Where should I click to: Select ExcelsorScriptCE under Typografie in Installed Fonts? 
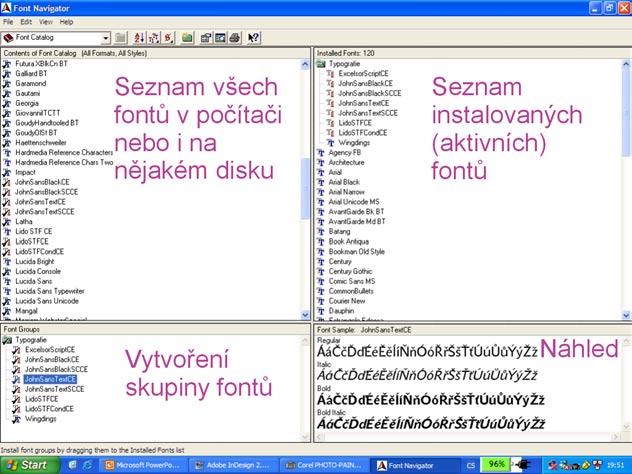[x=364, y=73]
